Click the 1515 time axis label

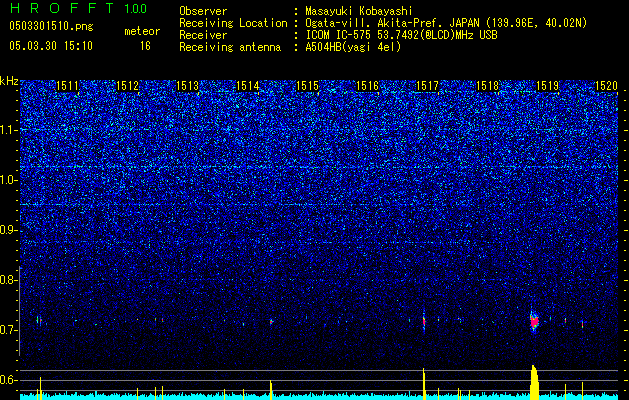(308, 86)
